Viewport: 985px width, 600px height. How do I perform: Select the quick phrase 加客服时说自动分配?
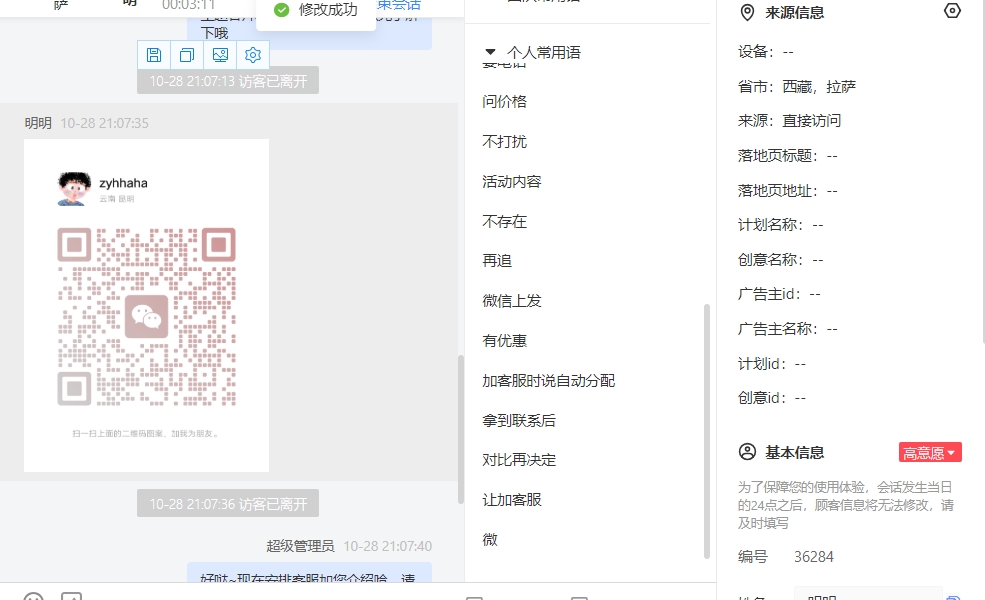548,381
